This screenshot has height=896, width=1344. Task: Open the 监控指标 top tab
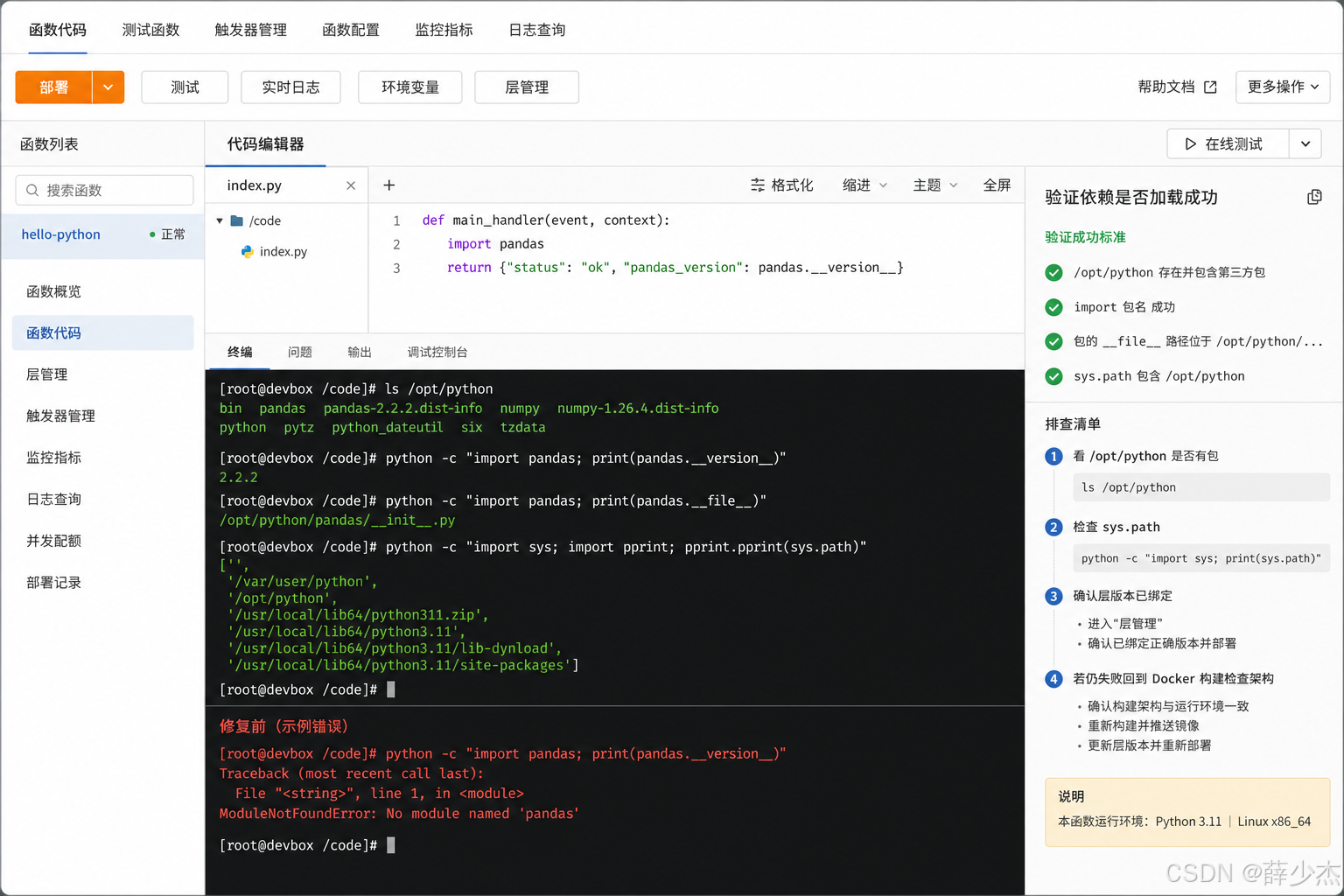[444, 30]
